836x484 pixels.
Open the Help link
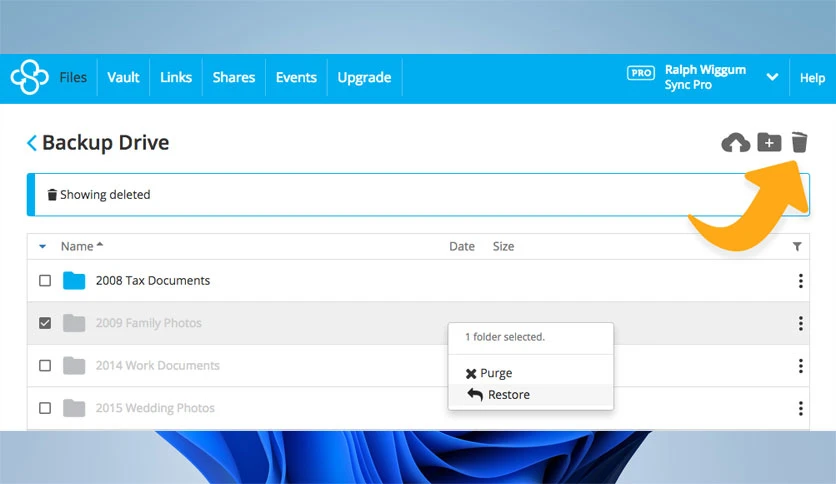(812, 78)
